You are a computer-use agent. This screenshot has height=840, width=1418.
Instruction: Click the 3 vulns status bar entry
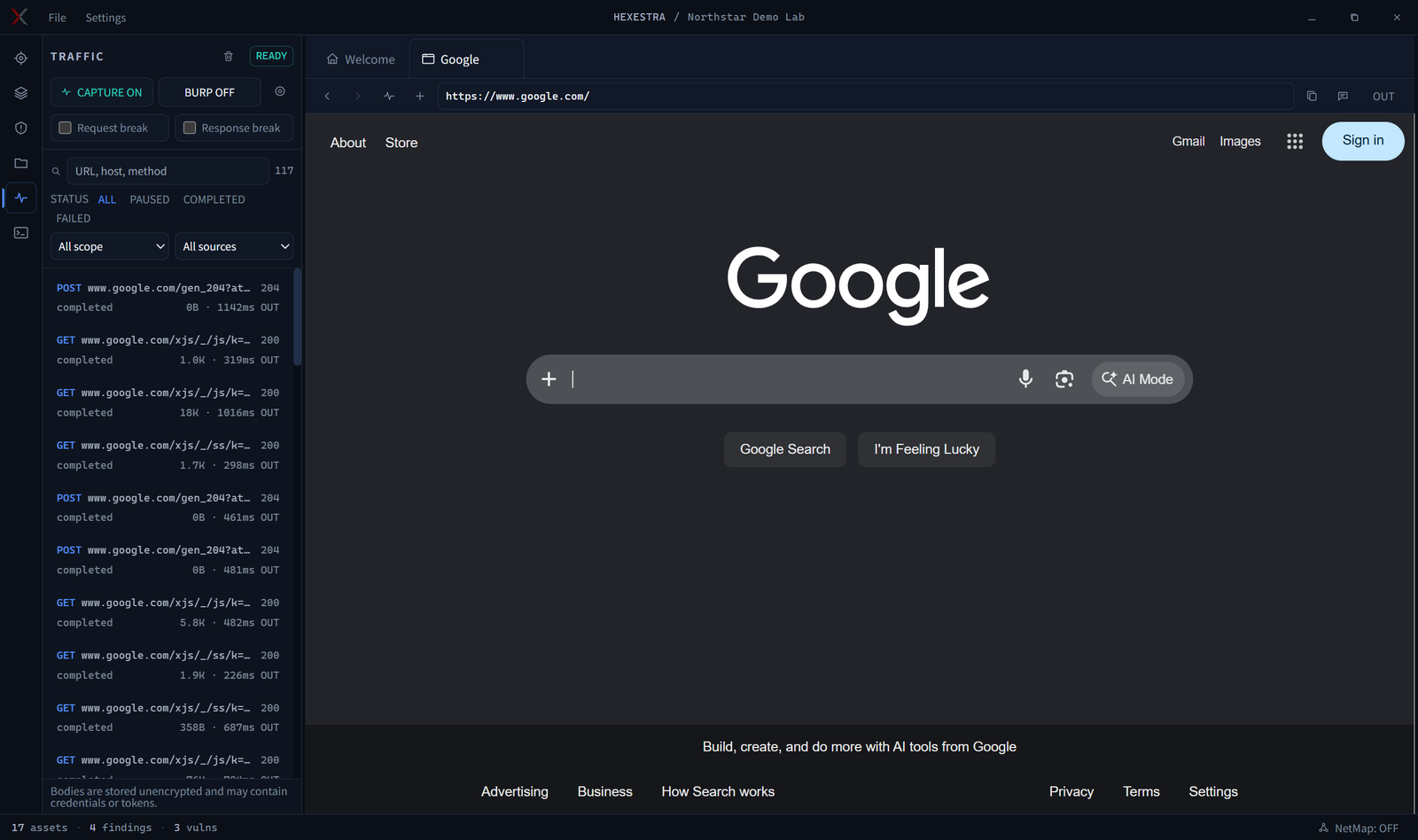click(195, 828)
